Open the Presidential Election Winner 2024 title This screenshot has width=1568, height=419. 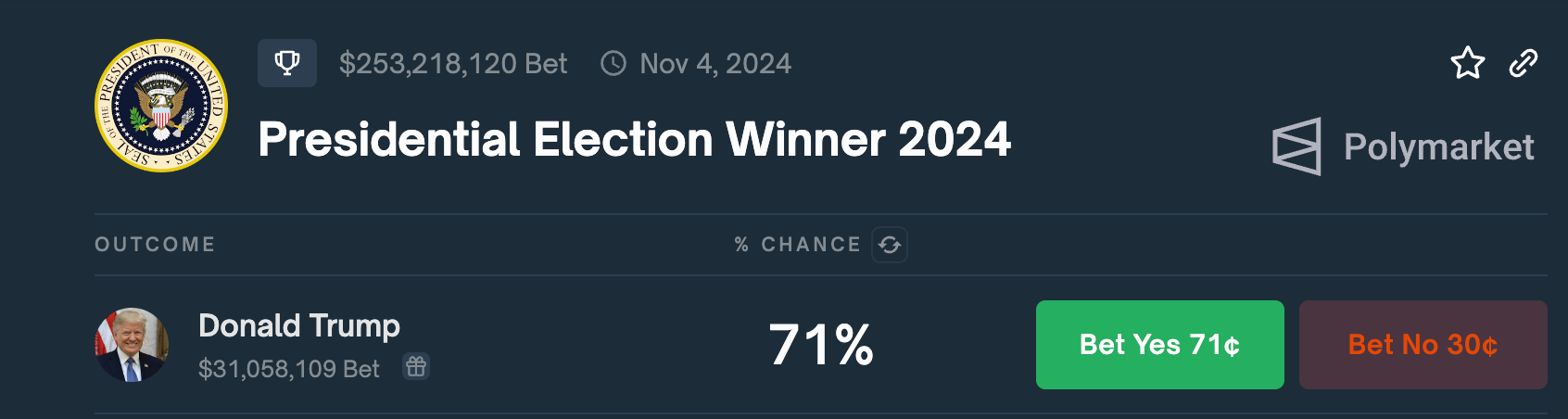634,140
